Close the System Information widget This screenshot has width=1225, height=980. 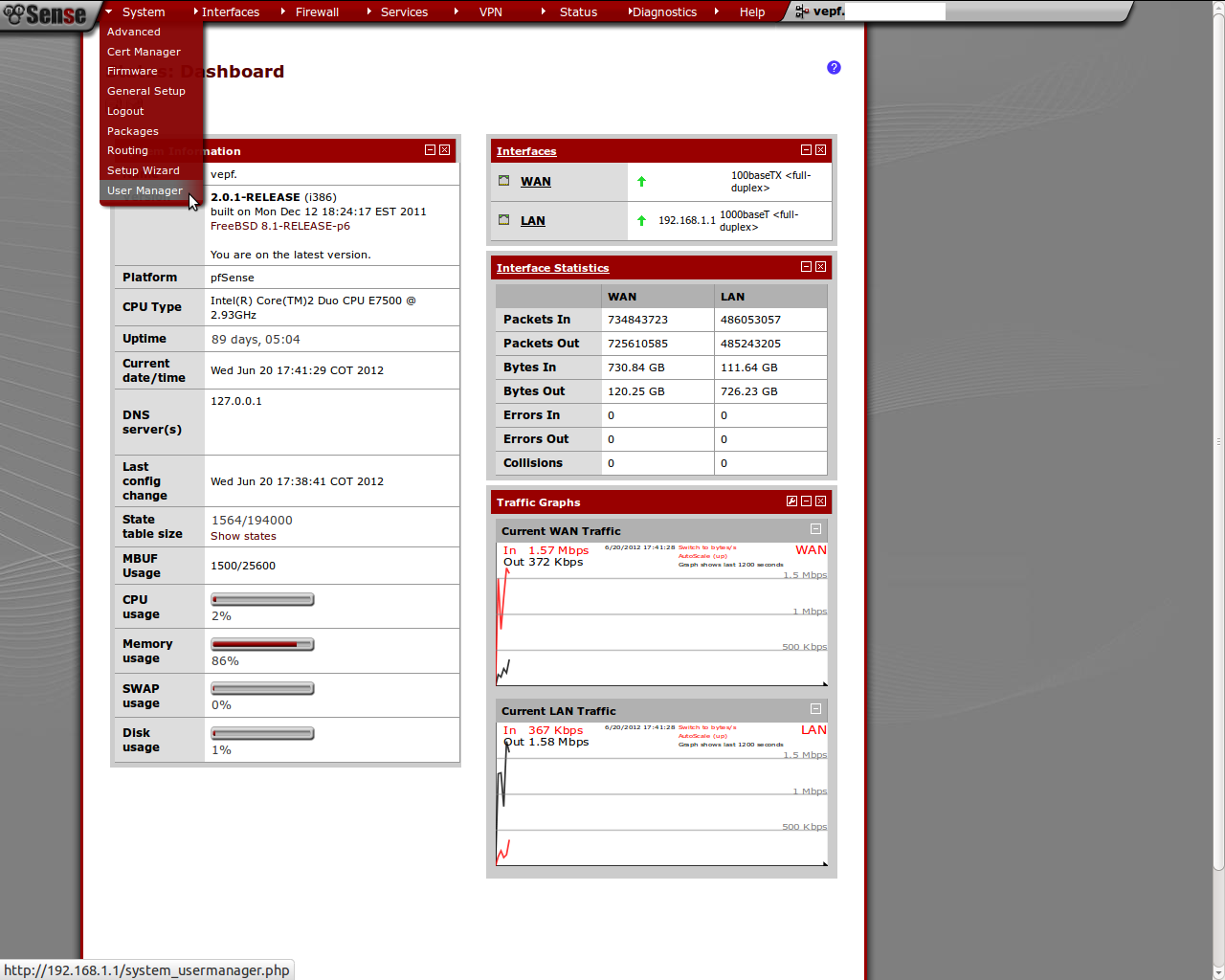[x=445, y=150]
